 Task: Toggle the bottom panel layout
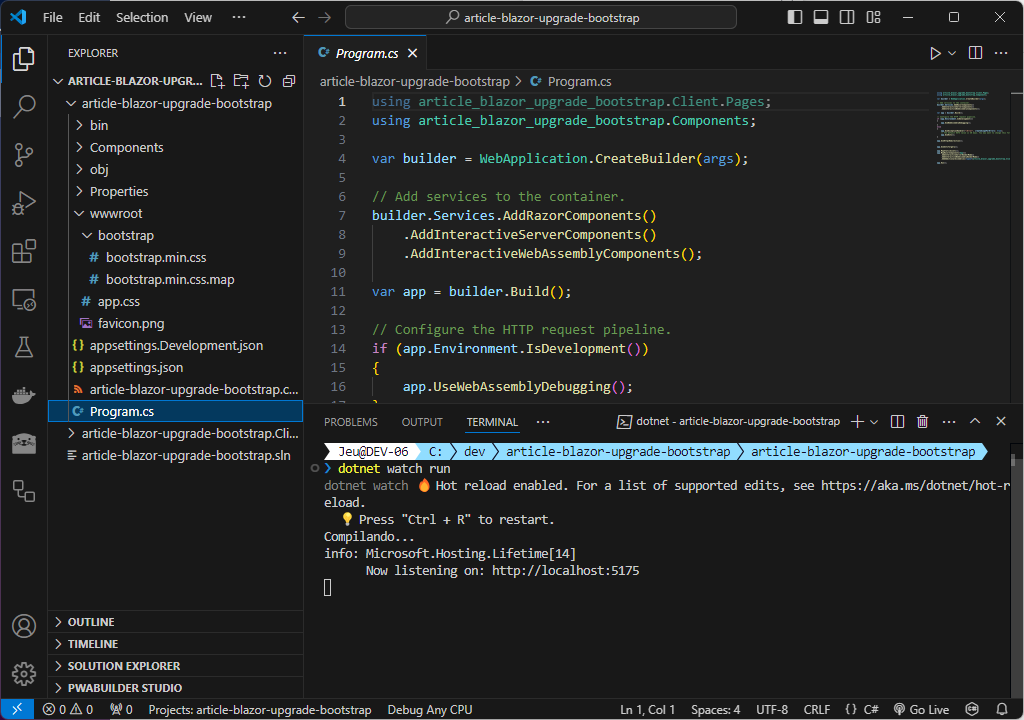pos(821,18)
